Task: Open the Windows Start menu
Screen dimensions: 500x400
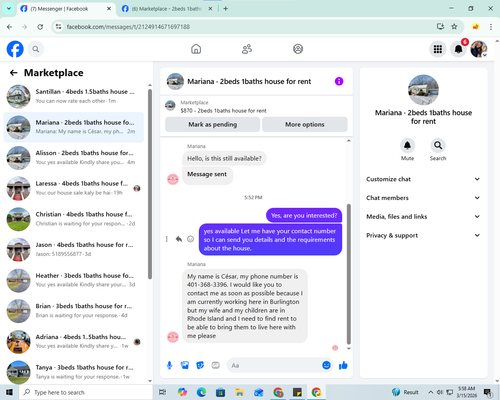Action: [9, 392]
